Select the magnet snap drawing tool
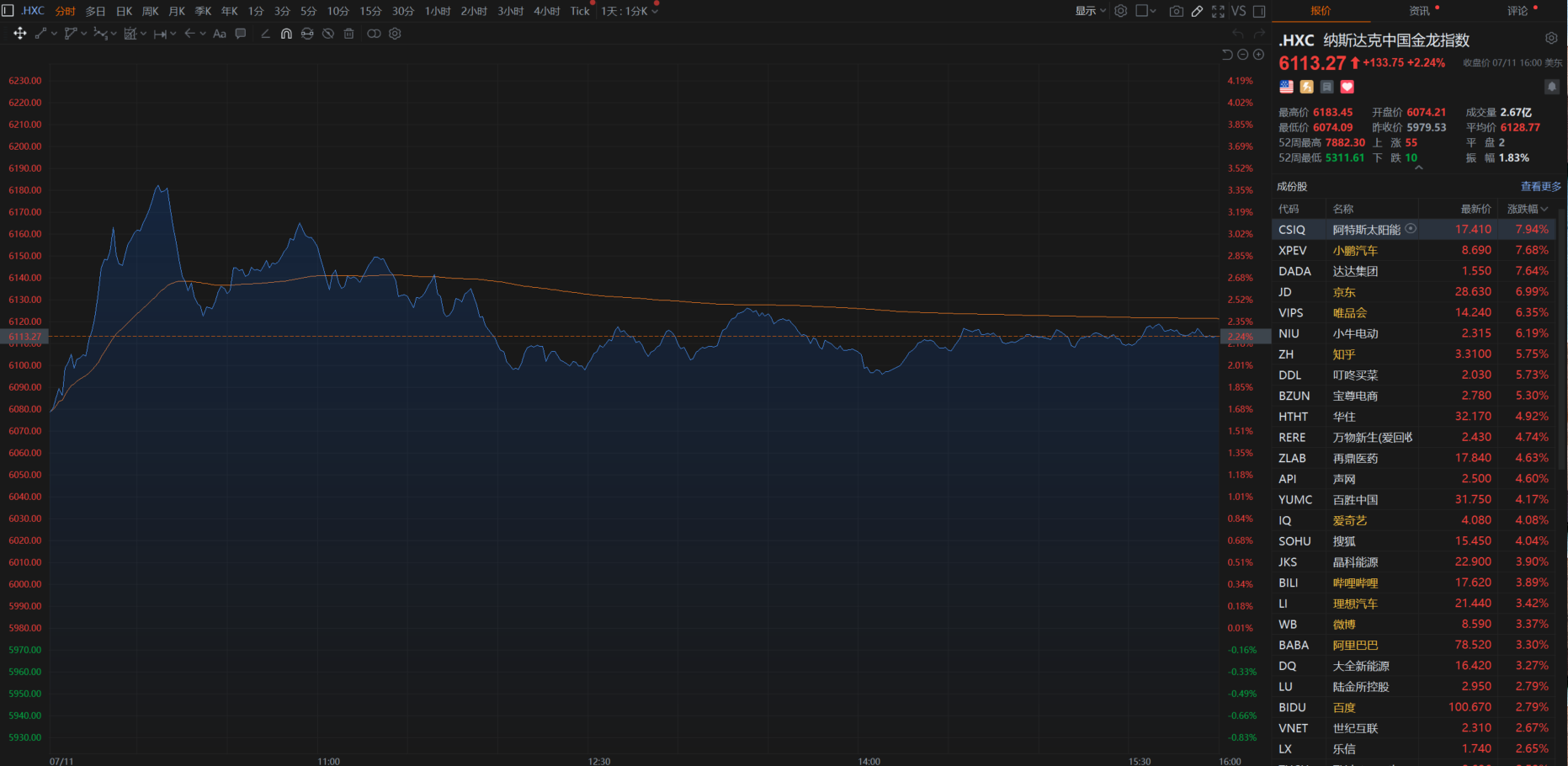Viewport: 1568px width, 766px height. (x=286, y=34)
